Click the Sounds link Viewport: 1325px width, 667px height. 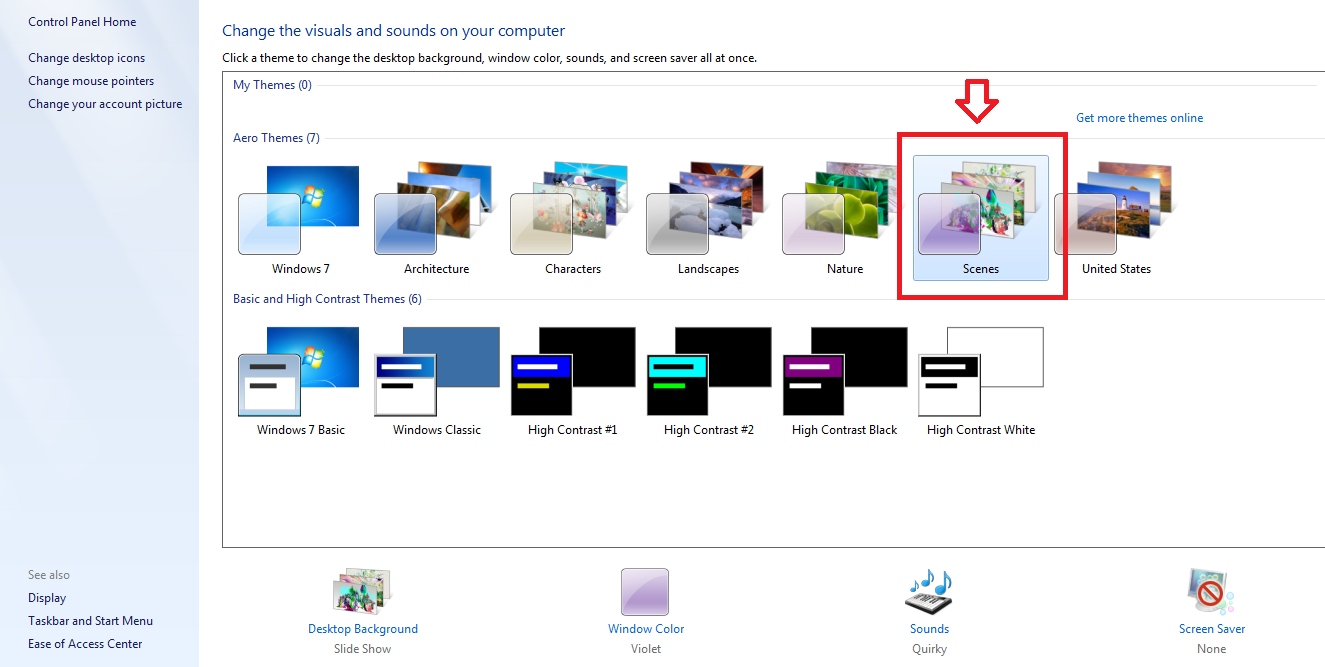929,629
